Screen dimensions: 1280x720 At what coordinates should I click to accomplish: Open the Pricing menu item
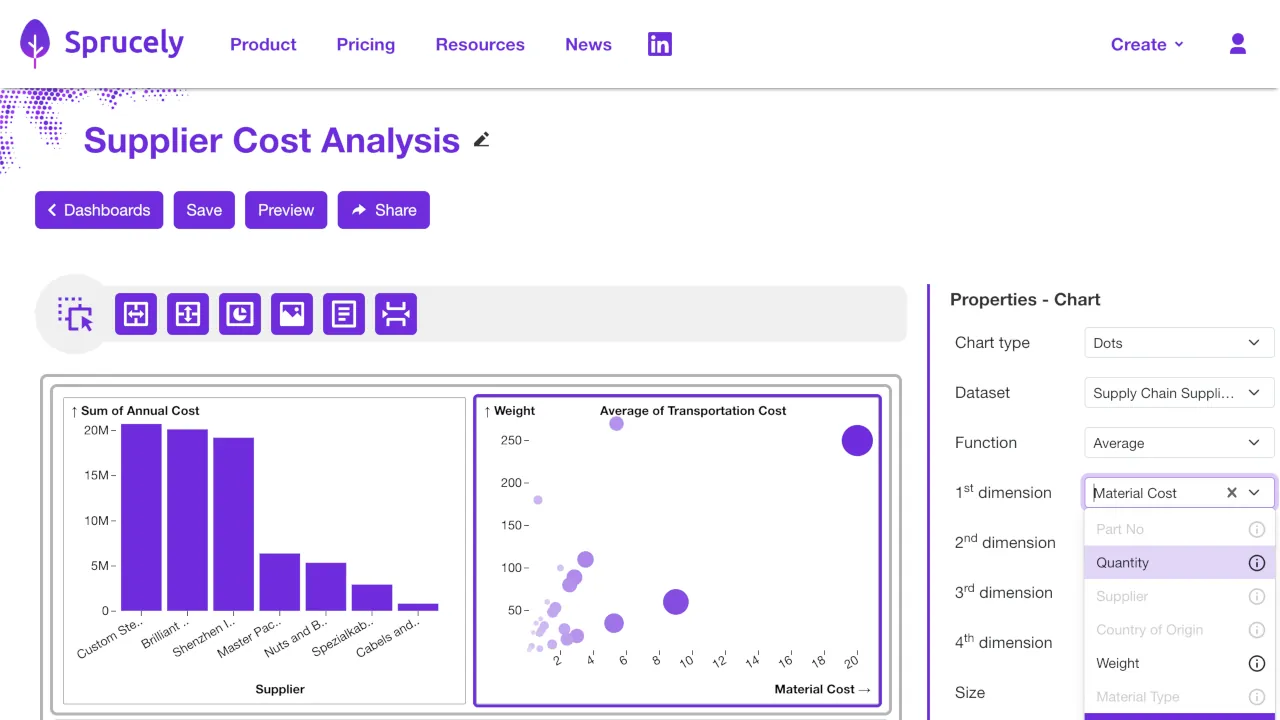point(365,44)
